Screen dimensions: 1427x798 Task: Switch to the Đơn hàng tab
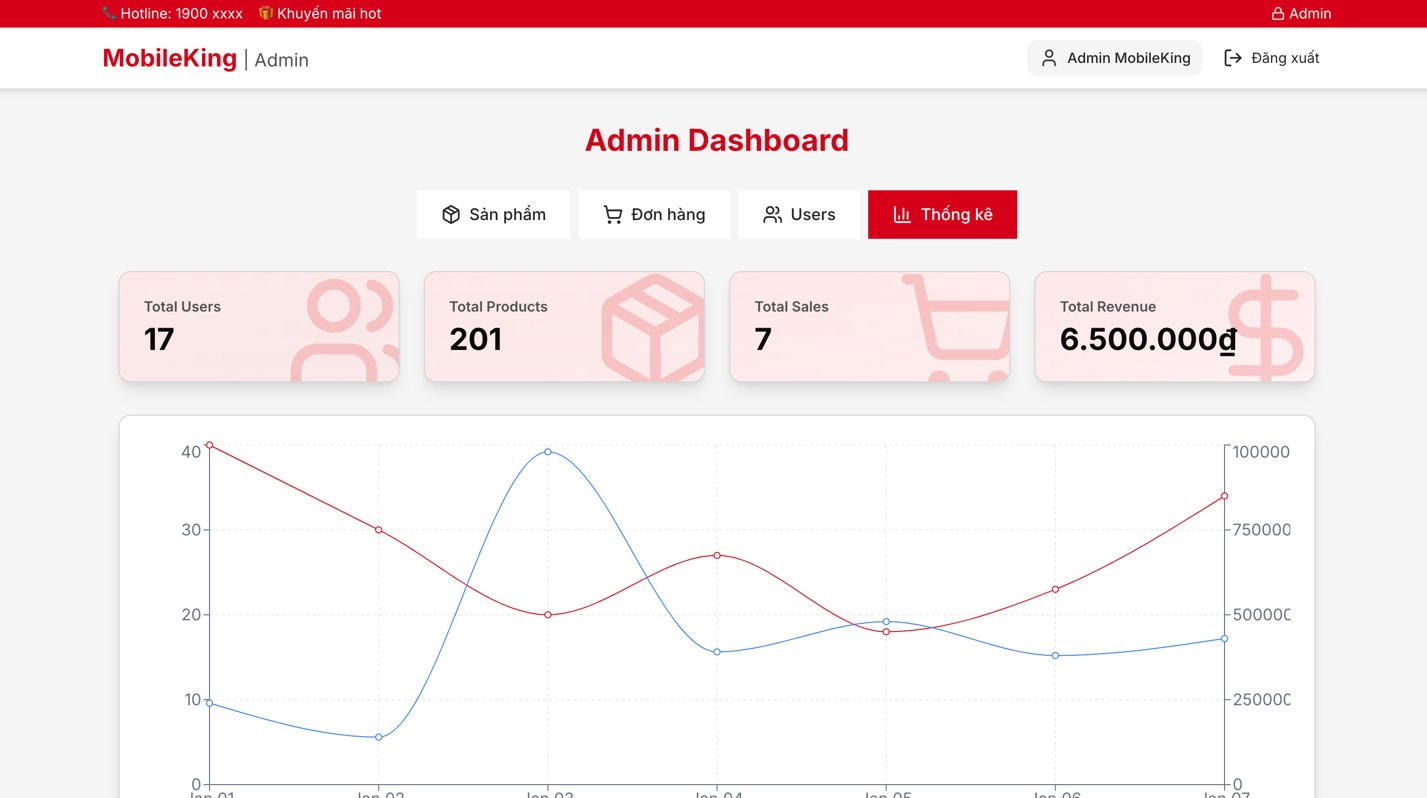tap(654, 214)
